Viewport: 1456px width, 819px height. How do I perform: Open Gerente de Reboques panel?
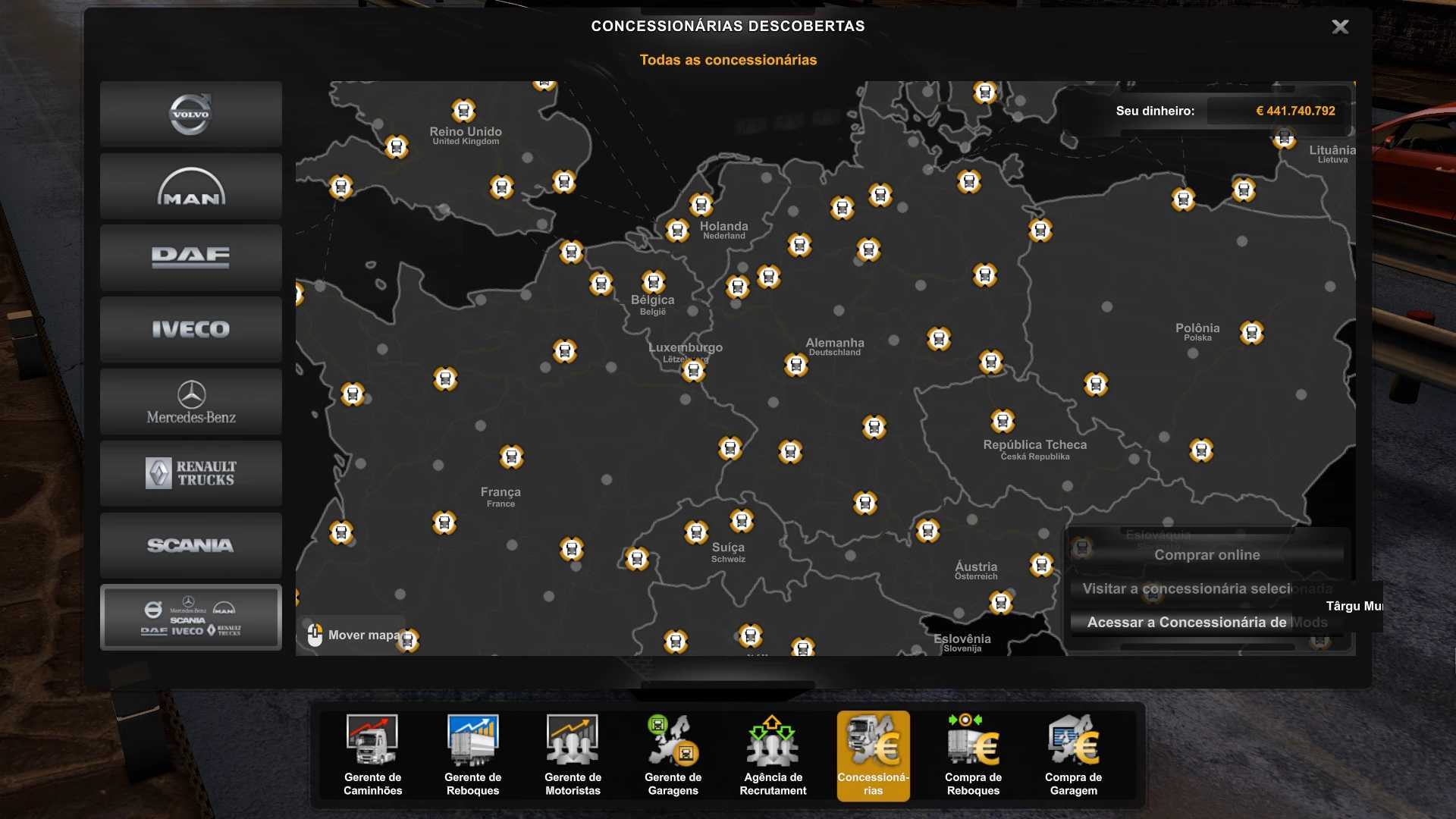tap(472, 755)
